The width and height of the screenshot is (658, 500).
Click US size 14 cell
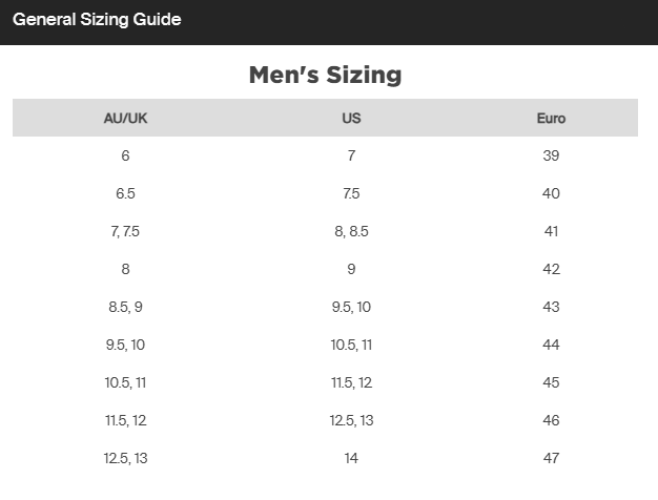click(x=351, y=458)
